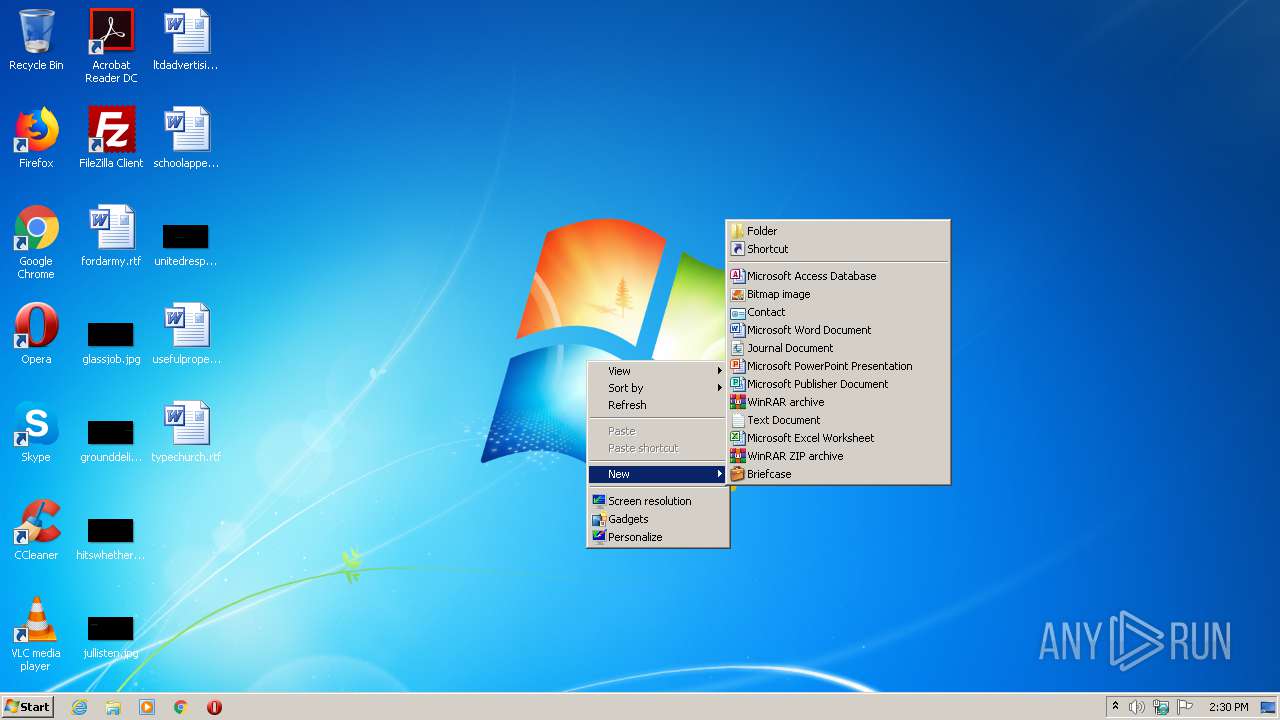Screen dimensions: 1280x720
Task: Open Gadgets from the context menu
Action: [x=658, y=519]
